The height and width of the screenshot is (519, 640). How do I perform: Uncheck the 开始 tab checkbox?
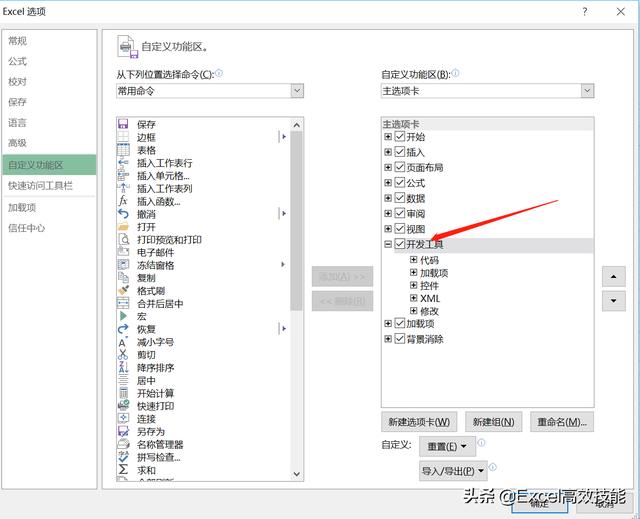400,136
